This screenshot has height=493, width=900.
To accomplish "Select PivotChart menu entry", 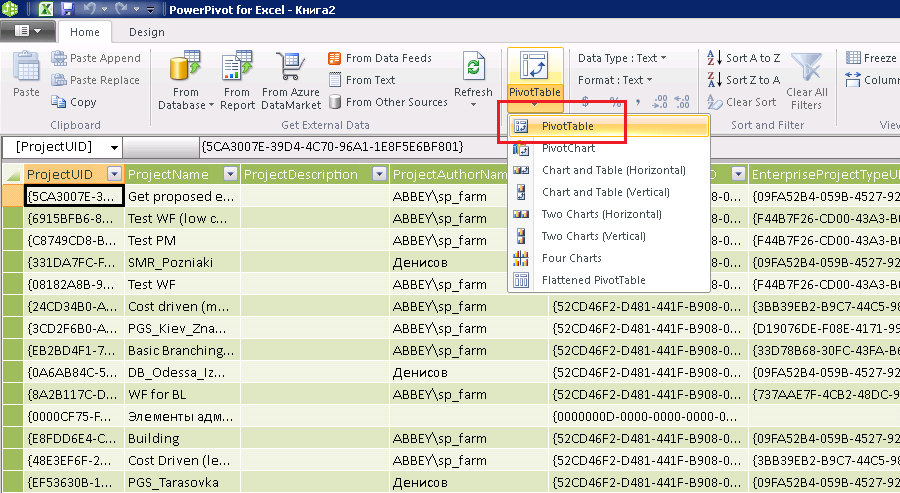I will tap(609, 148).
